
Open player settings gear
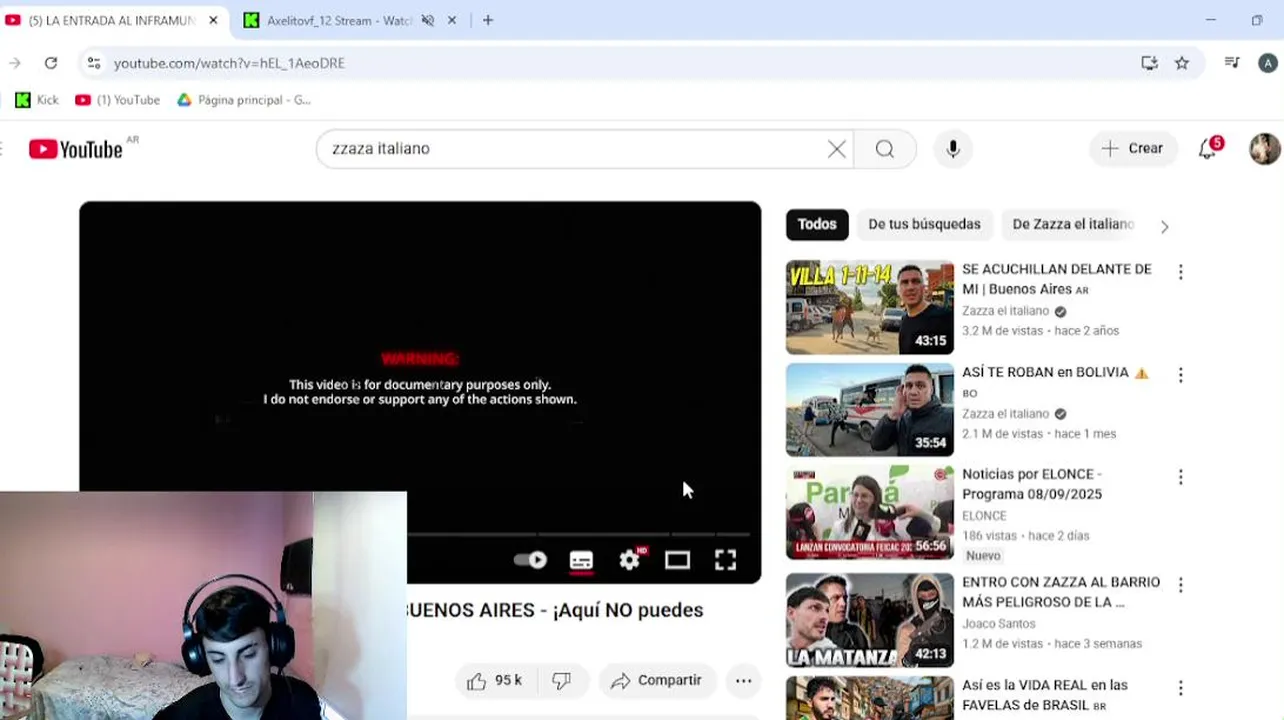[629, 560]
